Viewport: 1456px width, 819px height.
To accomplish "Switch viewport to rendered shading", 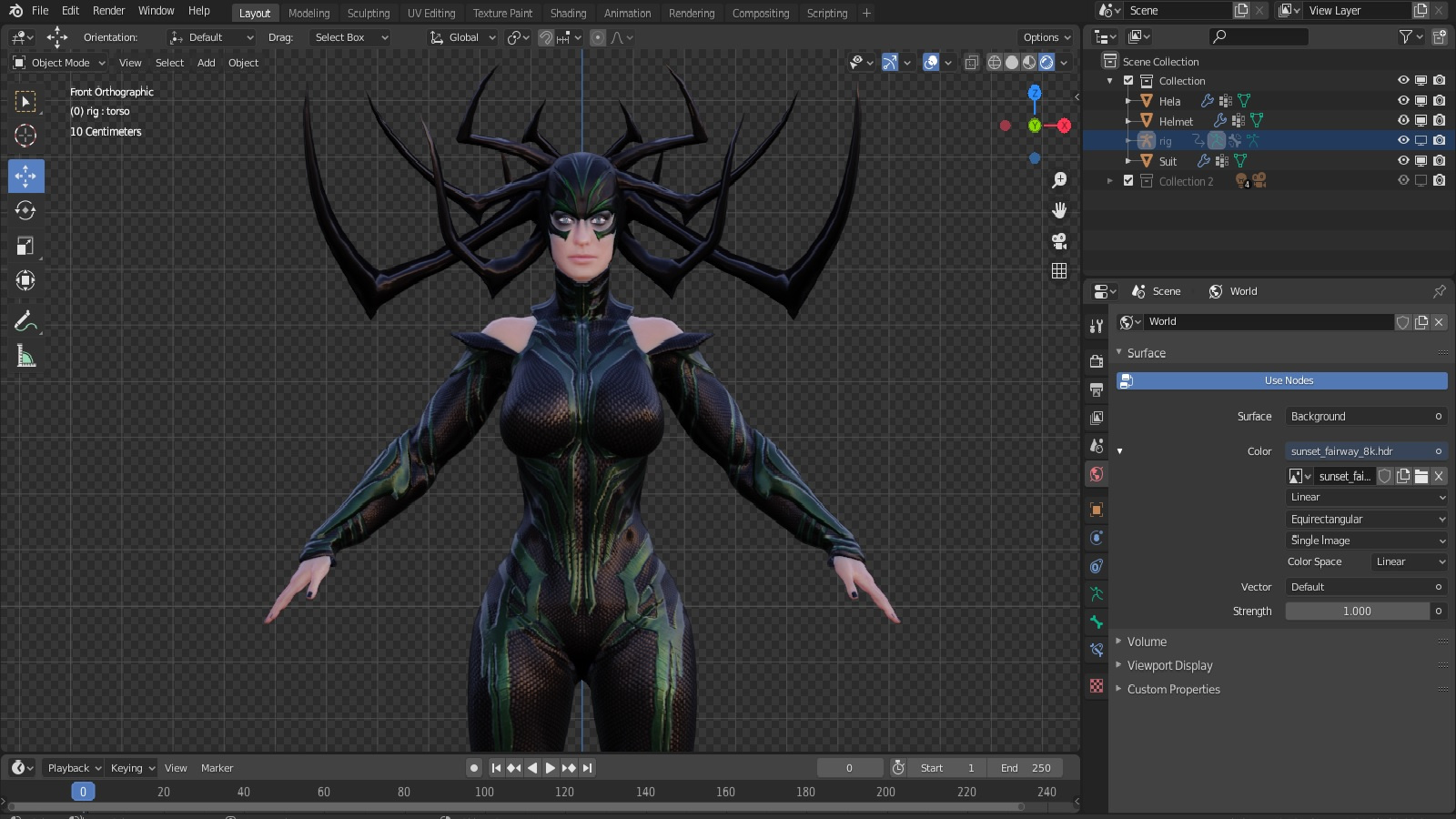I will coord(1046,63).
